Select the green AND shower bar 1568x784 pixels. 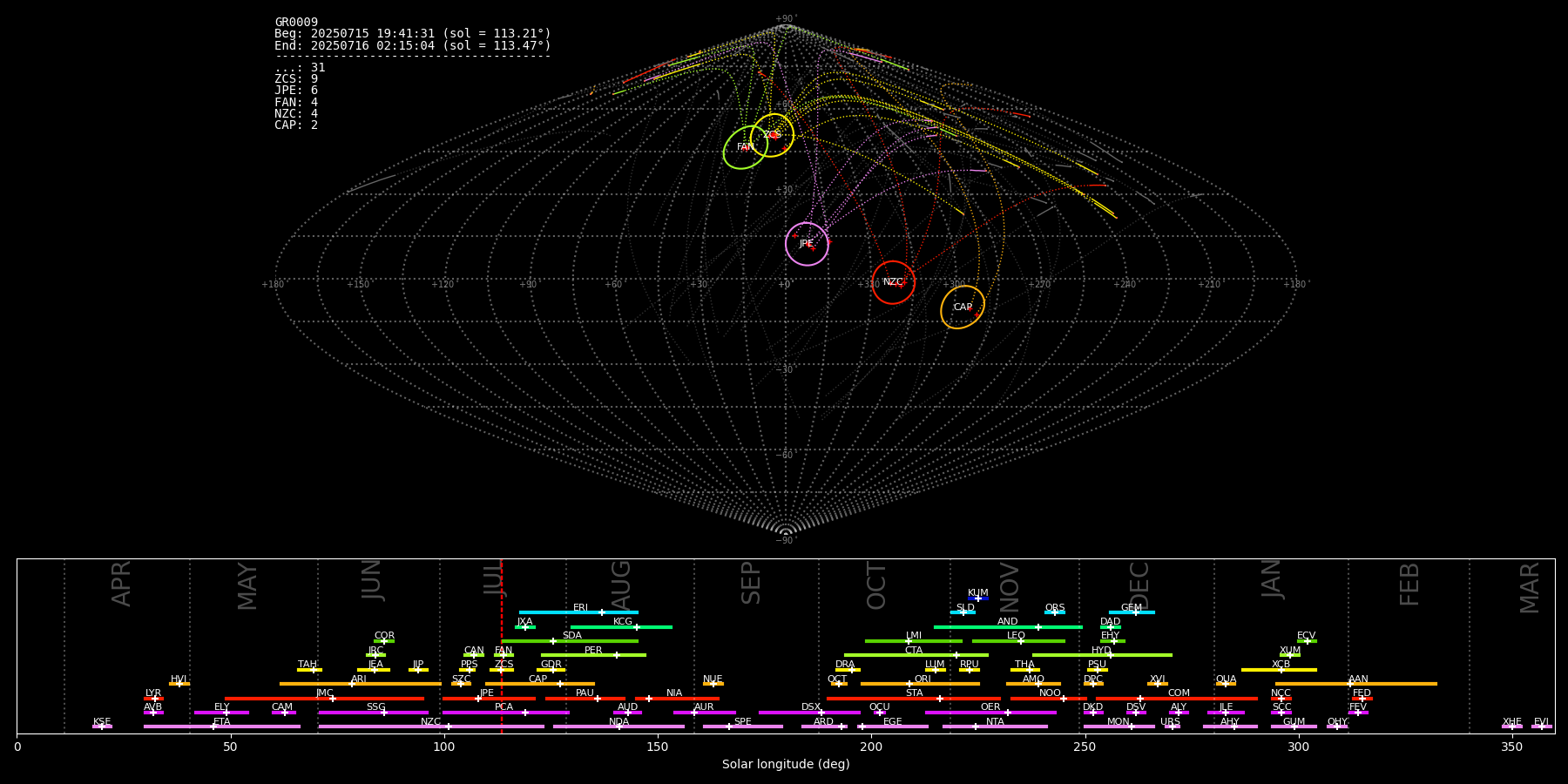tap(1008, 626)
